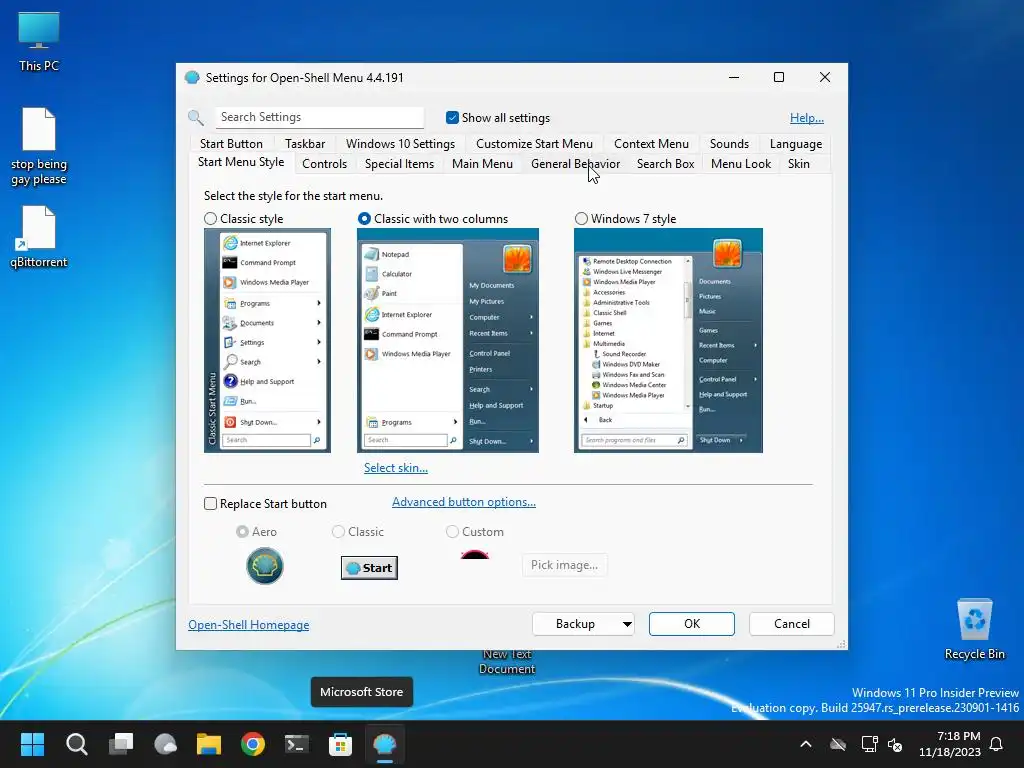The image size is (1024, 768).
Task: Switch to the Start Button tab
Action: (x=231, y=144)
